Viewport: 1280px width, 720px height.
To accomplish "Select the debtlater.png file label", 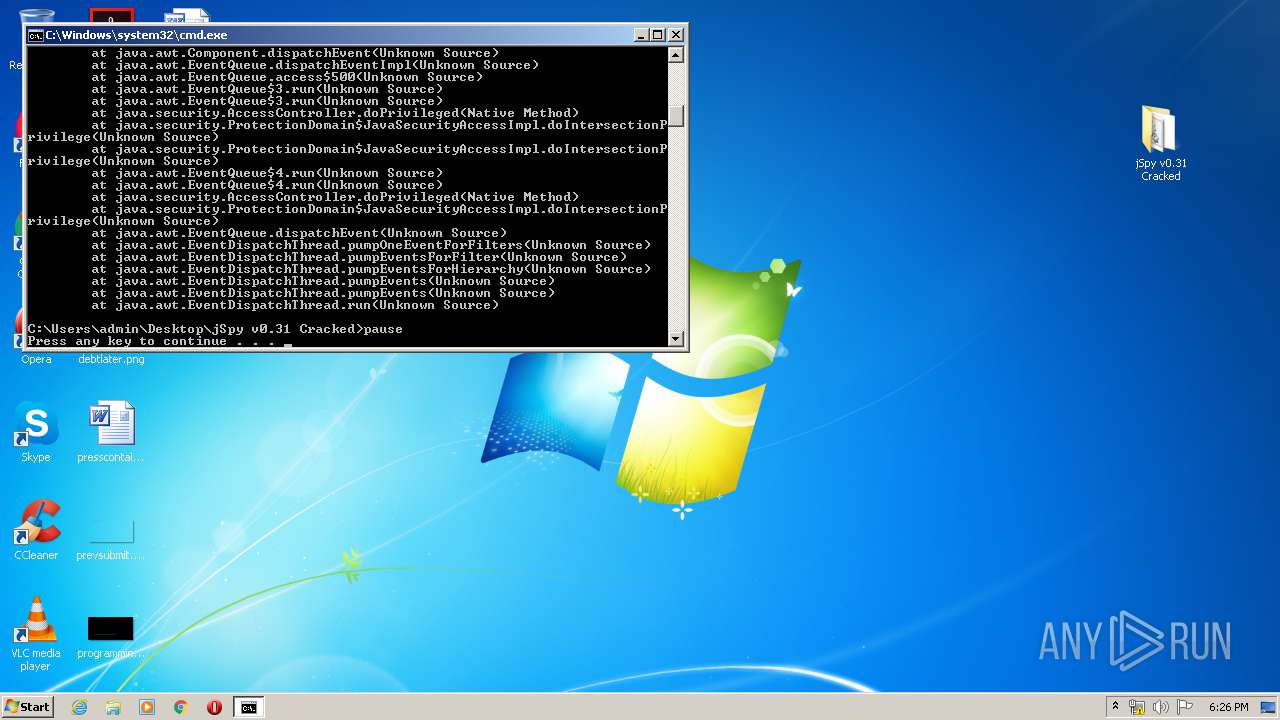I will pyautogui.click(x=111, y=359).
